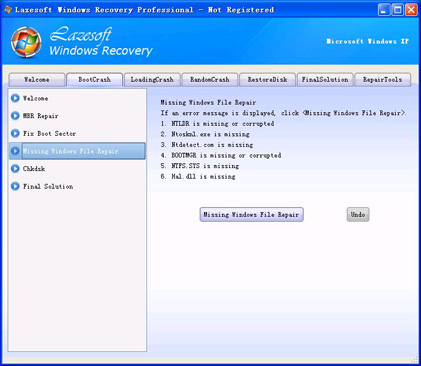Switch to the RepairTools tab
The width and height of the screenshot is (421, 366).
coord(383,80)
